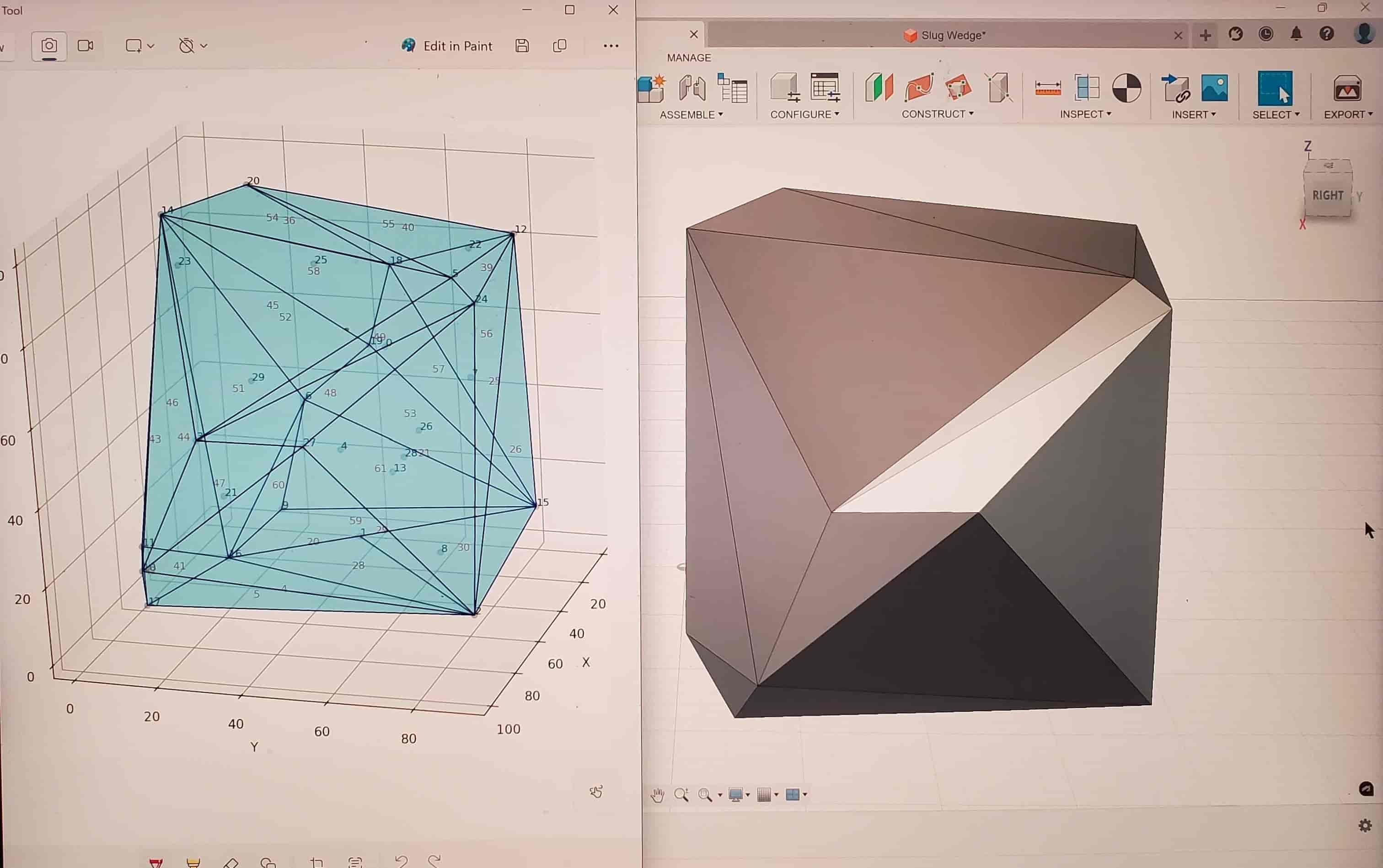Viewport: 1383px width, 868px height.
Task: Click the Center of Mass icon
Action: (x=1126, y=88)
